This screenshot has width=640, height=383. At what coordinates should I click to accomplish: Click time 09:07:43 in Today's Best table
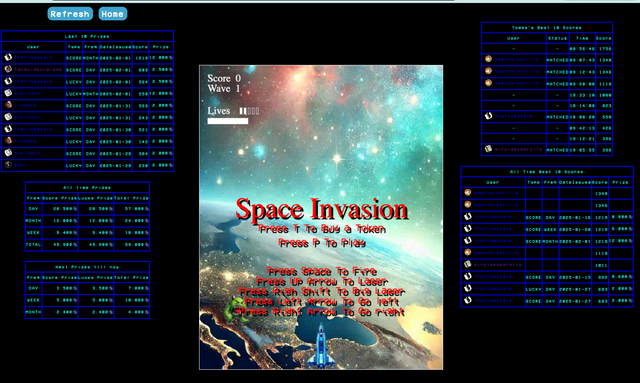582,60
